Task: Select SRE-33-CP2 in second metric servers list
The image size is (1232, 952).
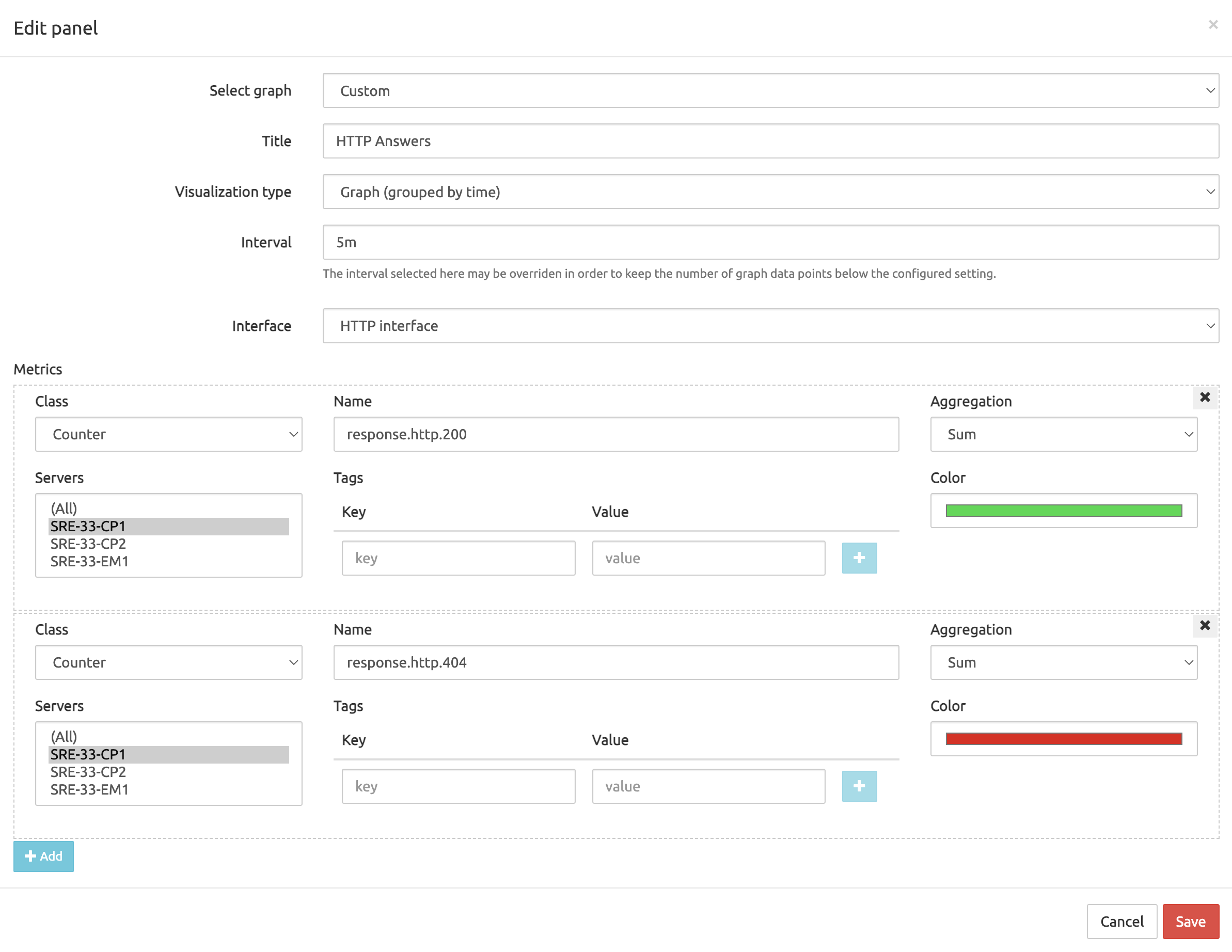Action: tap(88, 771)
